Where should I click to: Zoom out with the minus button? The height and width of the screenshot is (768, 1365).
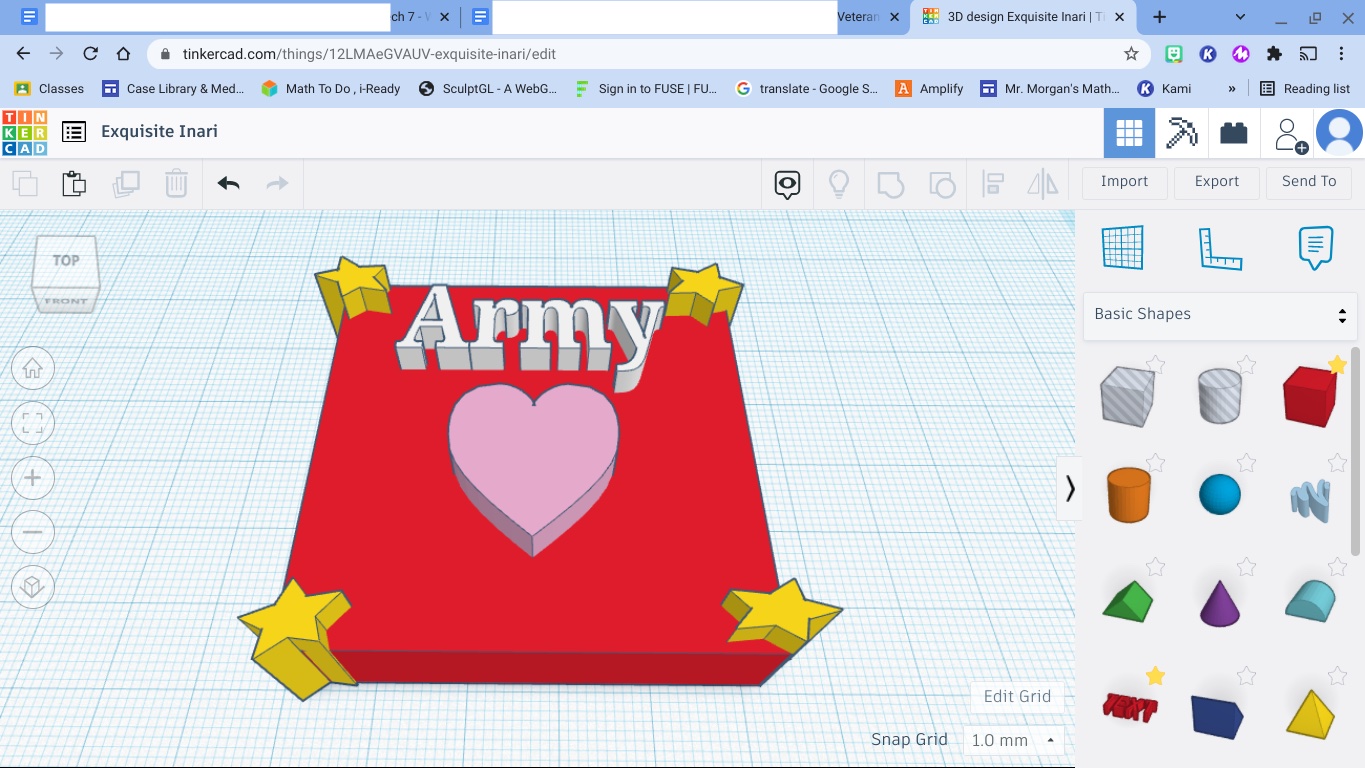[x=32, y=532]
